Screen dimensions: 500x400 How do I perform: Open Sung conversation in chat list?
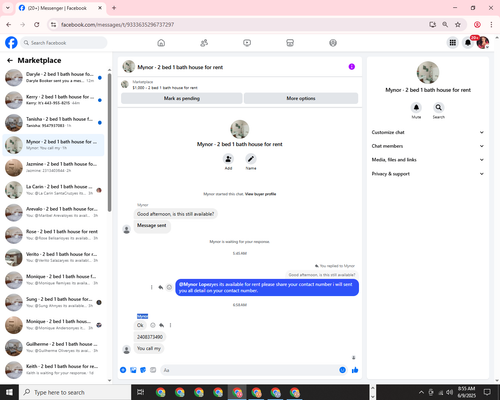(53, 302)
